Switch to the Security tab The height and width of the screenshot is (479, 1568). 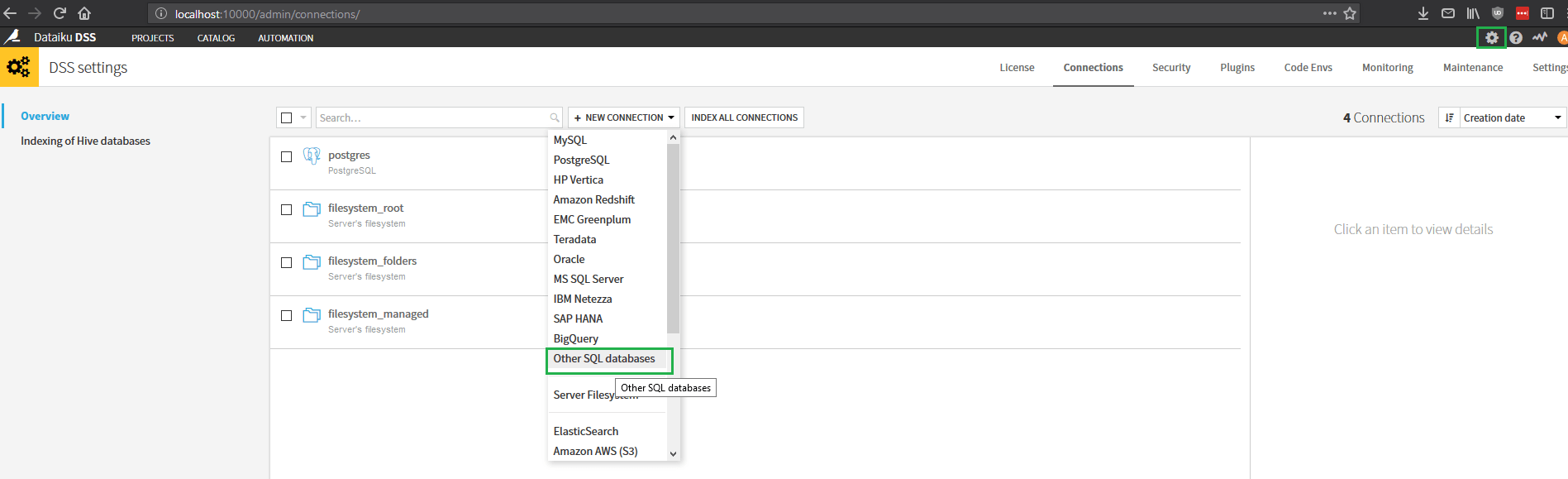pos(1171,67)
